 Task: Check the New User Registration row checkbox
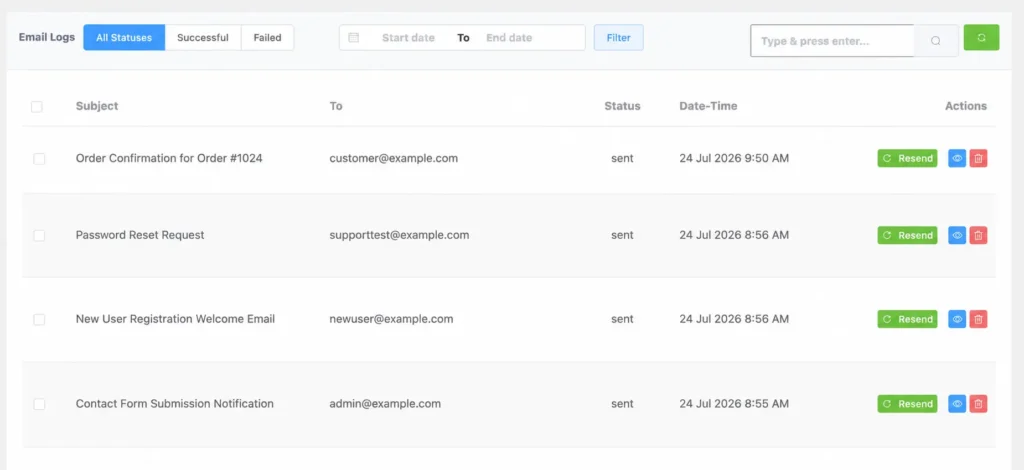(39, 319)
